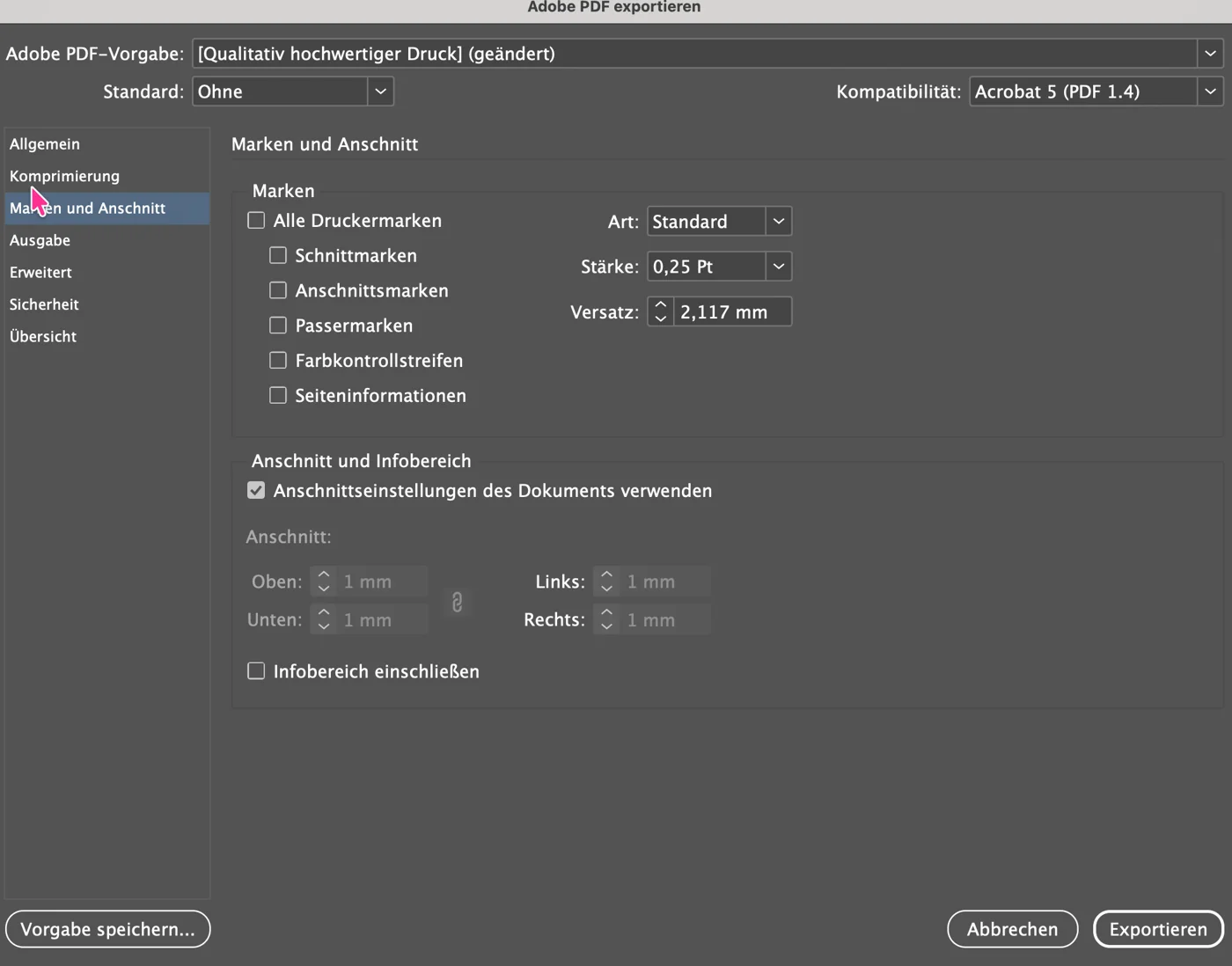Check the Passermarken option
Screen dimensions: 1232x966
pyautogui.click(x=278, y=326)
